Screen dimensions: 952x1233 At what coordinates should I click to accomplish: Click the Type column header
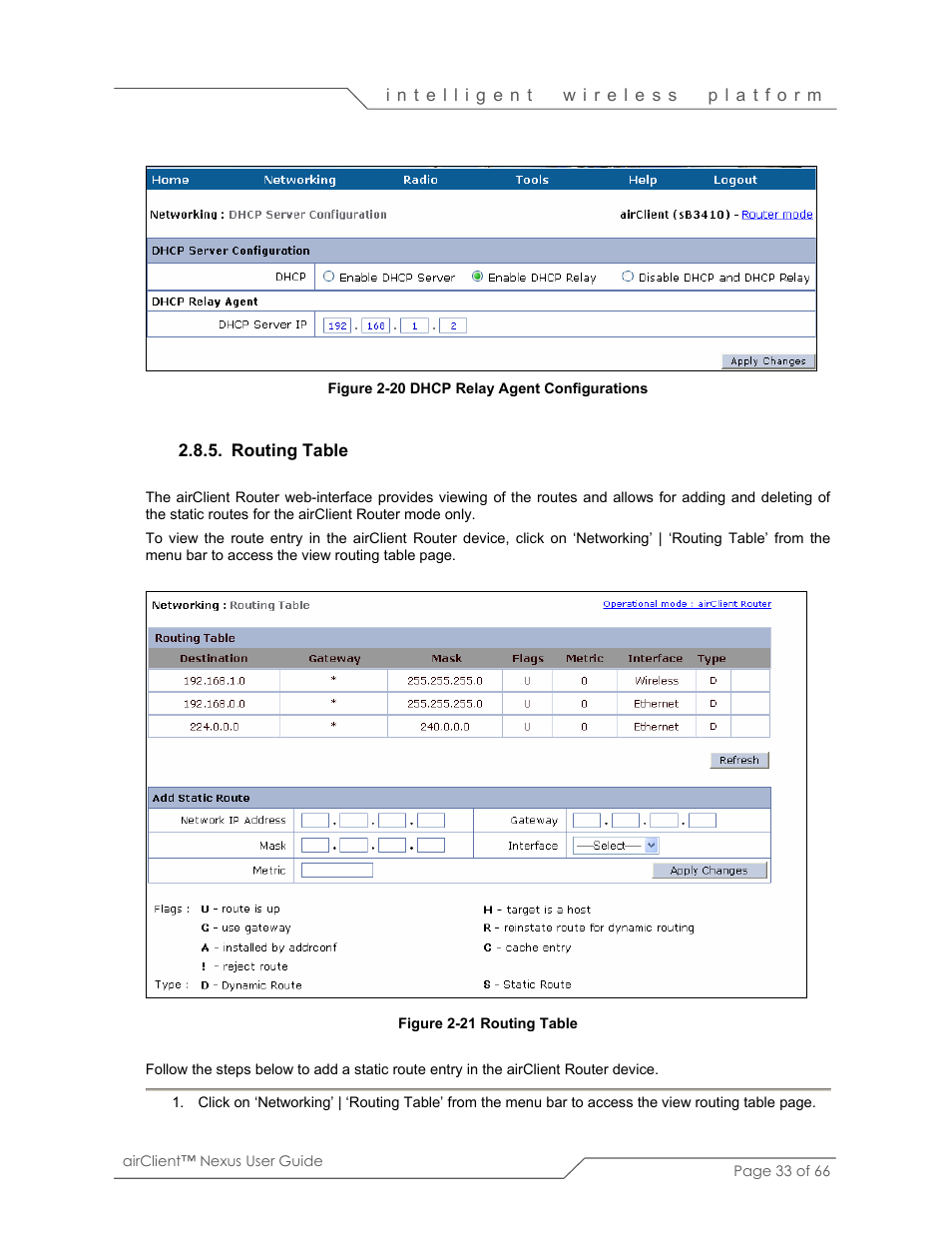click(x=712, y=659)
